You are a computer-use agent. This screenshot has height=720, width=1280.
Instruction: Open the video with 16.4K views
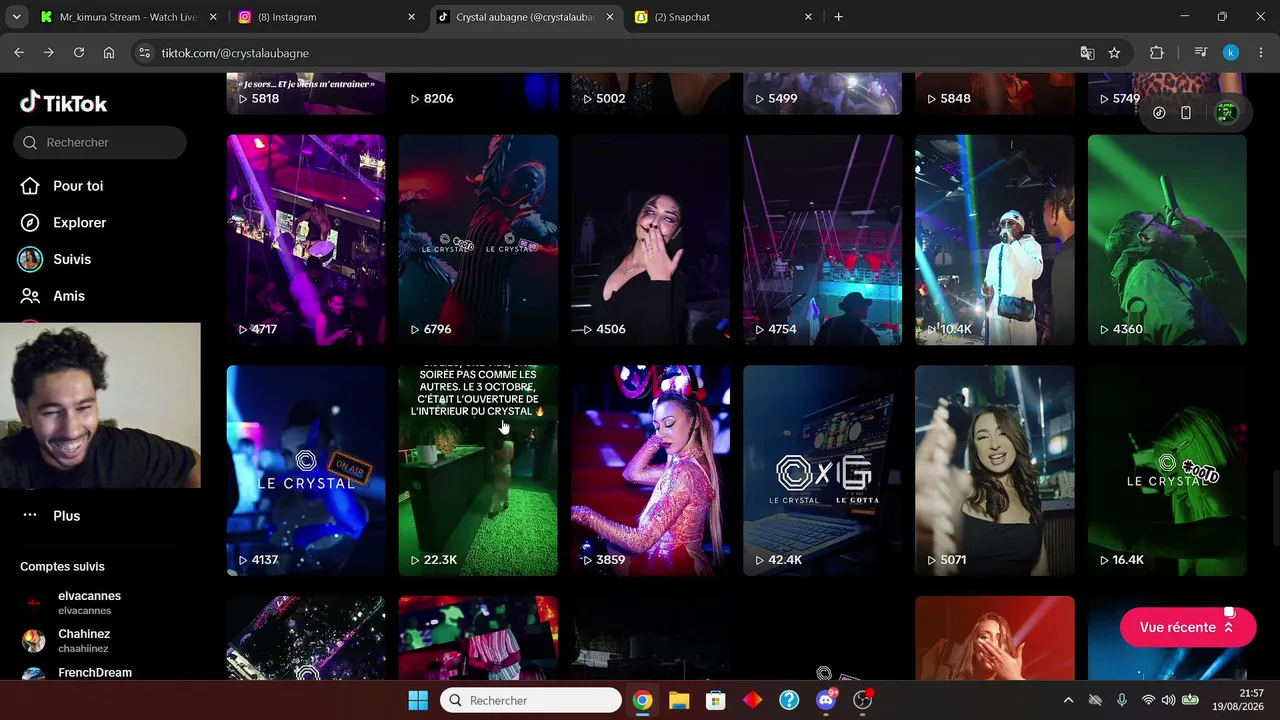[x=1167, y=471]
